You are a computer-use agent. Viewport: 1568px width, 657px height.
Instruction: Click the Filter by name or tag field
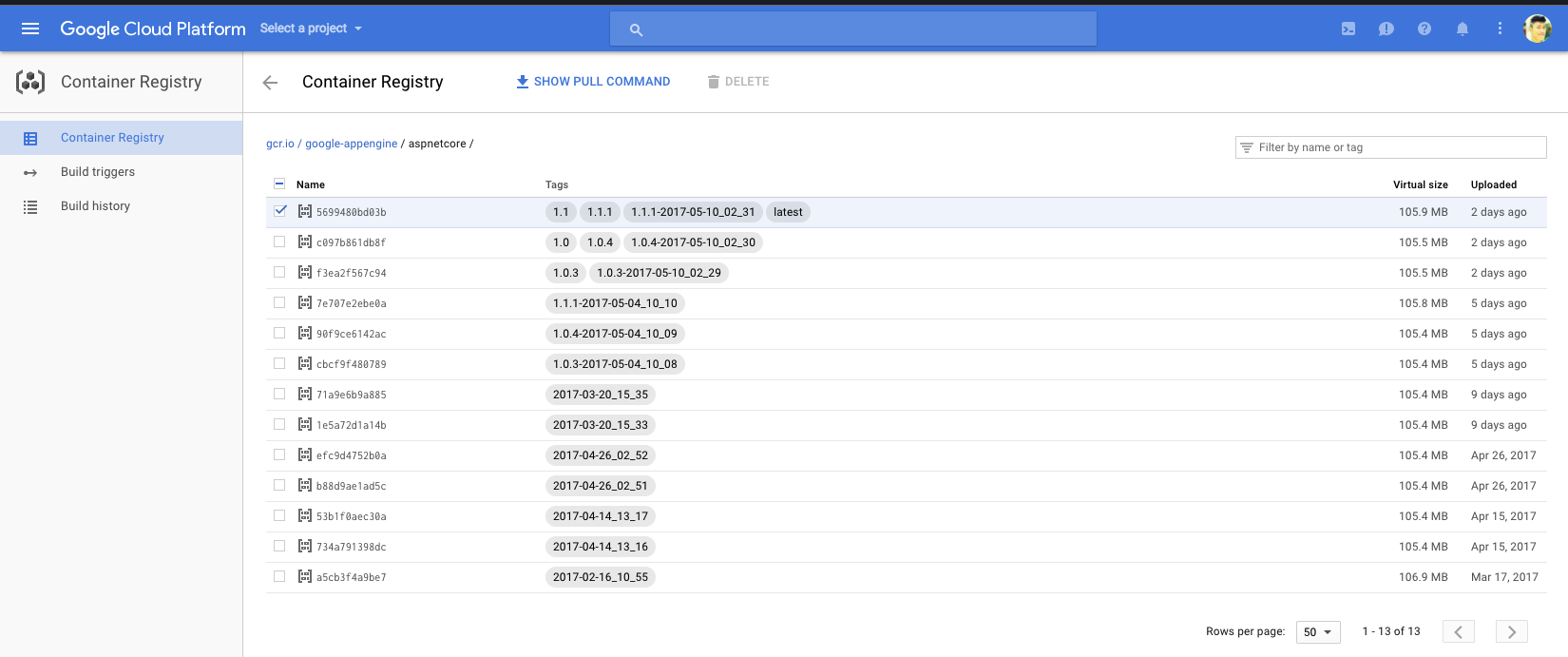(1397, 147)
